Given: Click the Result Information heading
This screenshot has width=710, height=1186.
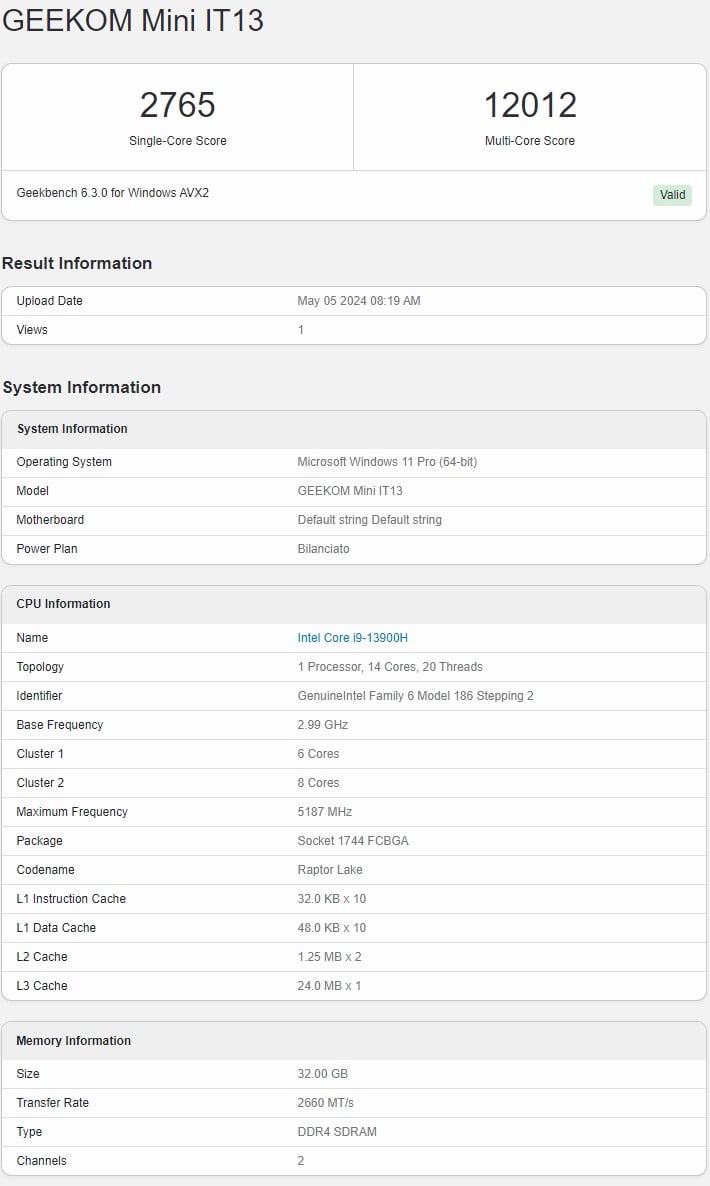Looking at the screenshot, I should (77, 263).
